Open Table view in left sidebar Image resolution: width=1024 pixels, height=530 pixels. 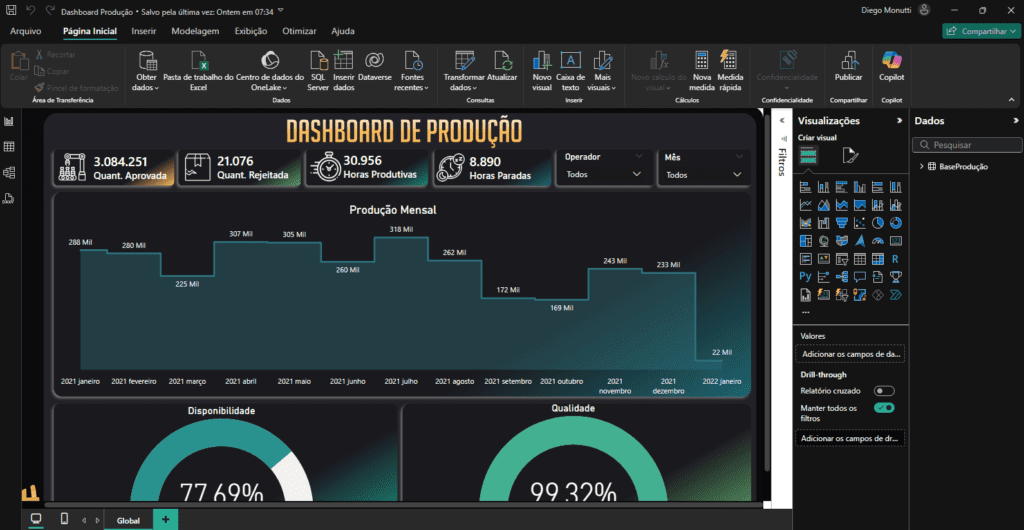tap(9, 147)
